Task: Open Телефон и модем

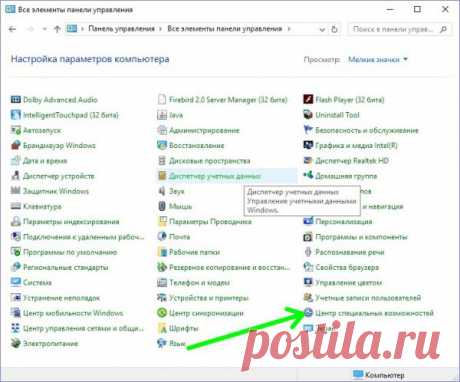Action: pos(199,283)
